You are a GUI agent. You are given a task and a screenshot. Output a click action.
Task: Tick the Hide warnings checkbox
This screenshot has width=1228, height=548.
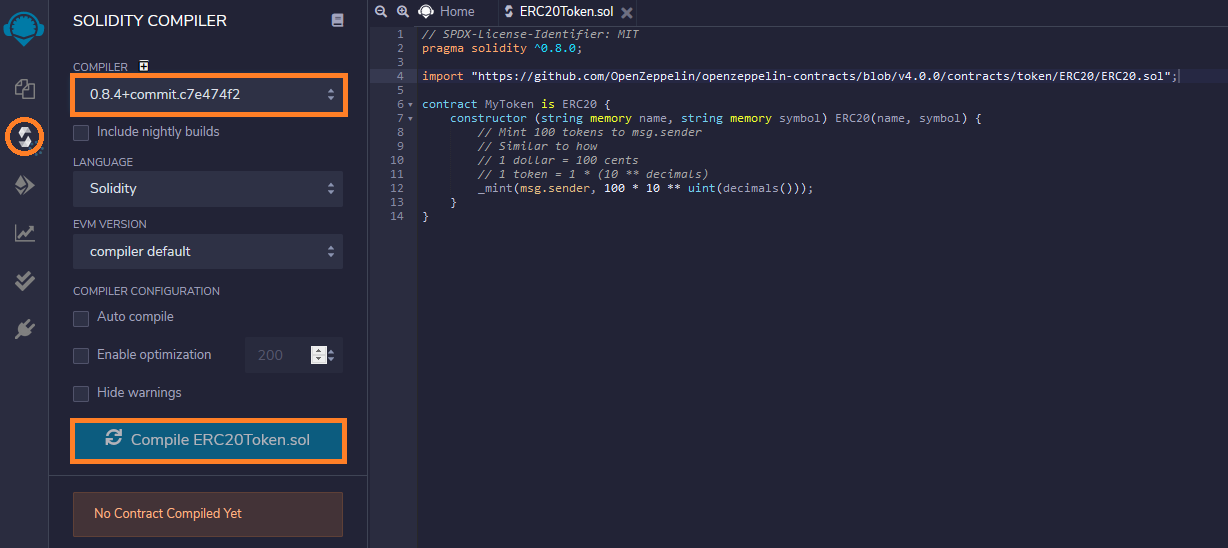point(81,393)
